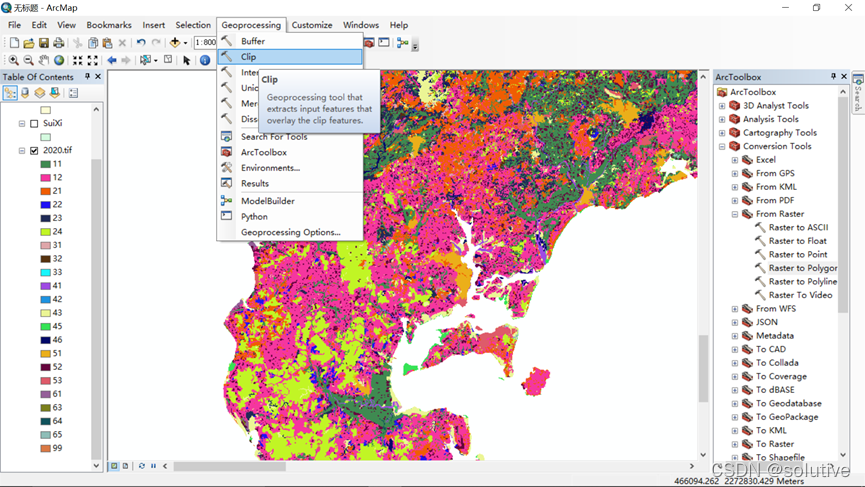The image size is (865, 487).
Task: Click the Add Data button
Action: coord(175,42)
